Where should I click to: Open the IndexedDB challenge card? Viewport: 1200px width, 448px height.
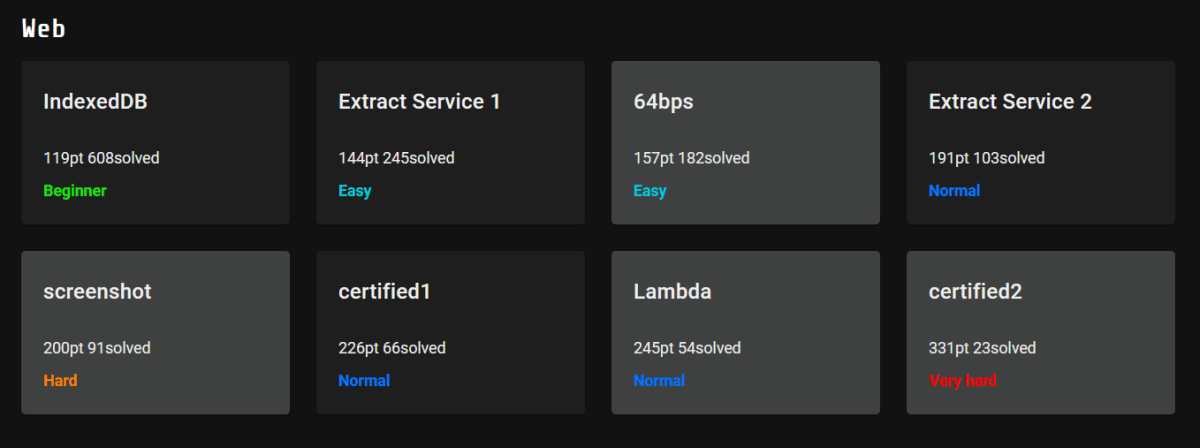(155, 142)
